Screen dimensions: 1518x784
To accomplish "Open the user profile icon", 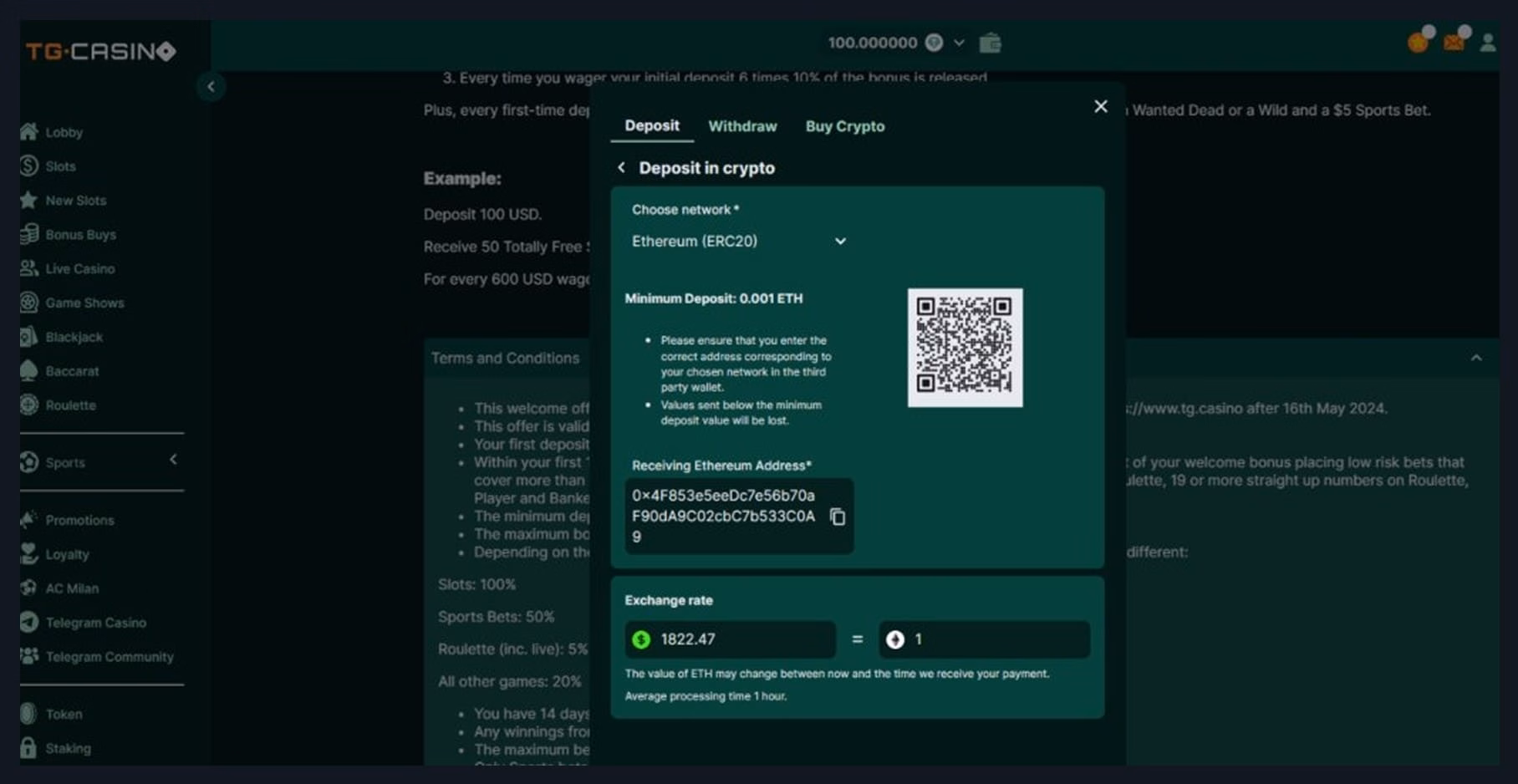I will pyautogui.click(x=1487, y=43).
